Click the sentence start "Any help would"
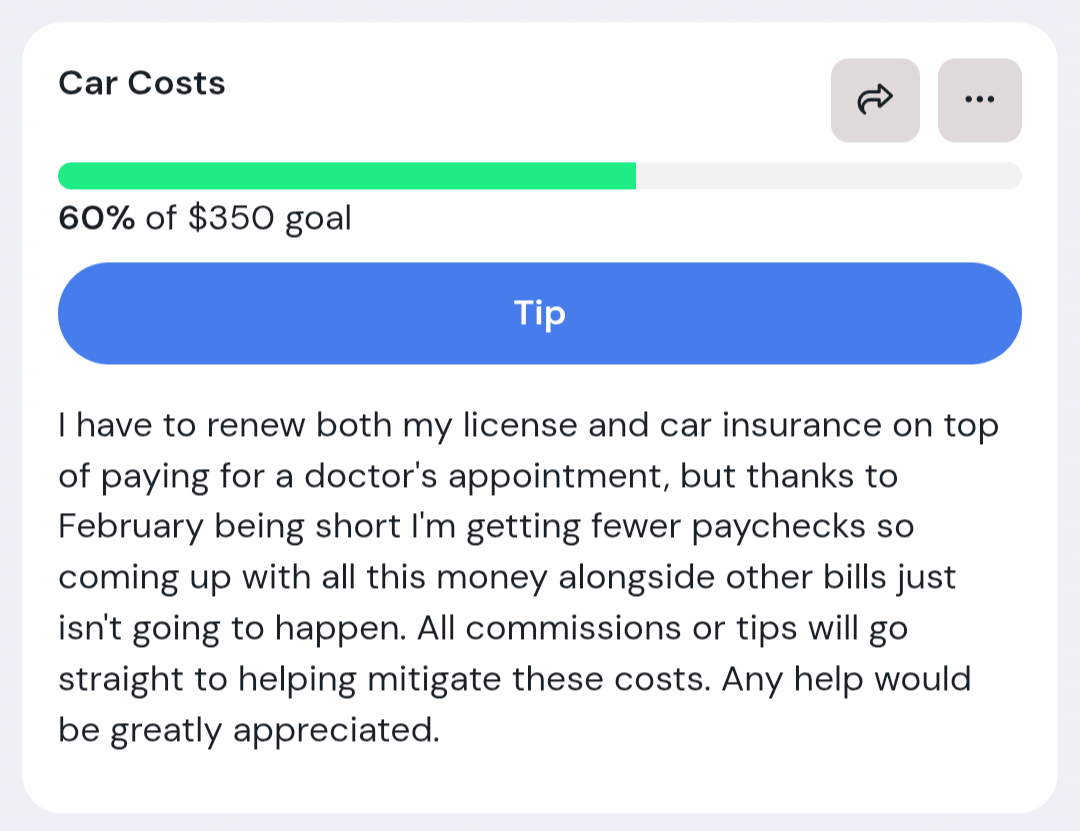 pos(846,680)
